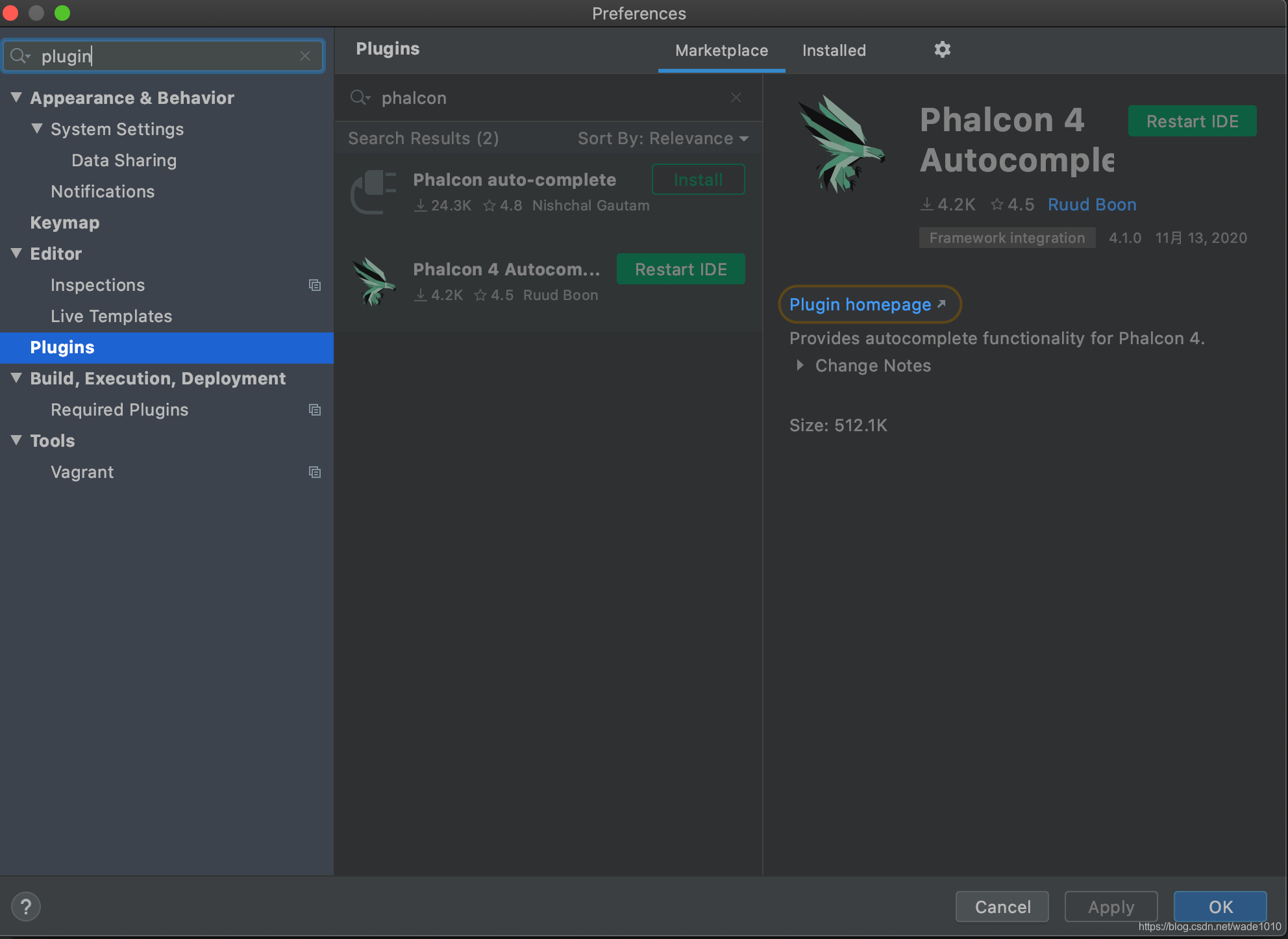
Task: Click the Ruud Boon author link
Action: (x=1091, y=205)
